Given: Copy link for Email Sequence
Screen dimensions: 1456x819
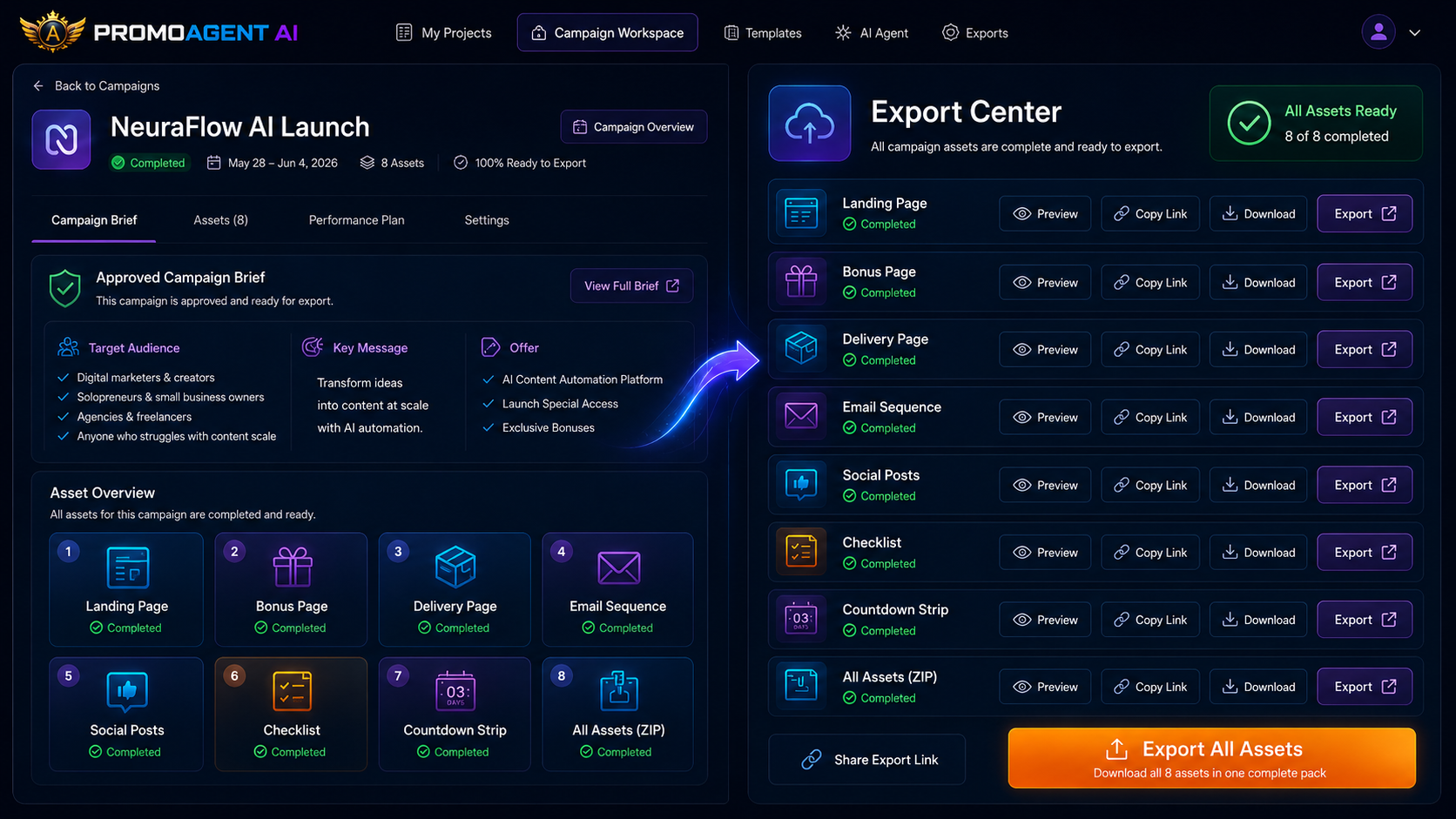Looking at the screenshot, I should pos(1150,417).
